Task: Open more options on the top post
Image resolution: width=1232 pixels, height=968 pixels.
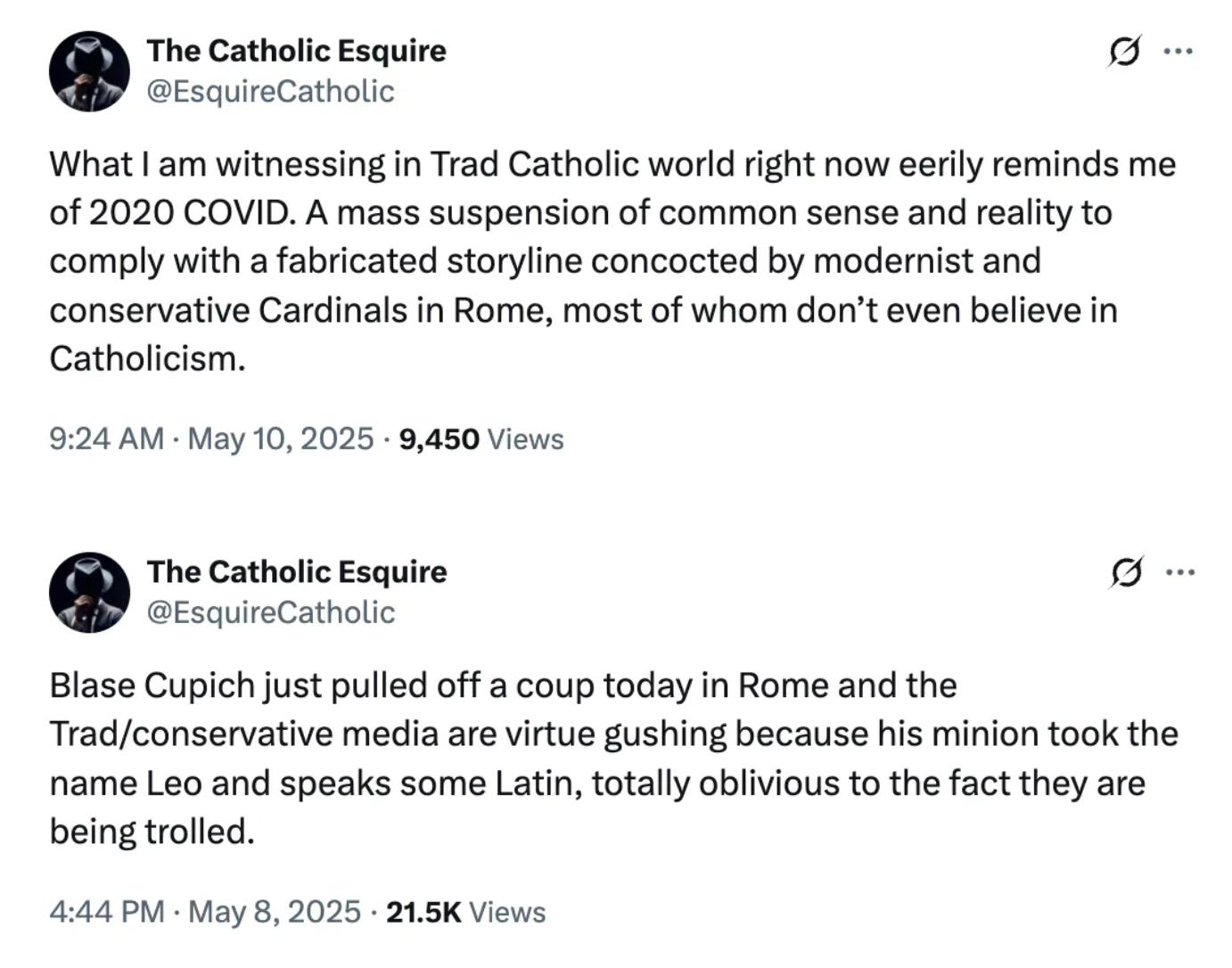Action: coord(1179,52)
